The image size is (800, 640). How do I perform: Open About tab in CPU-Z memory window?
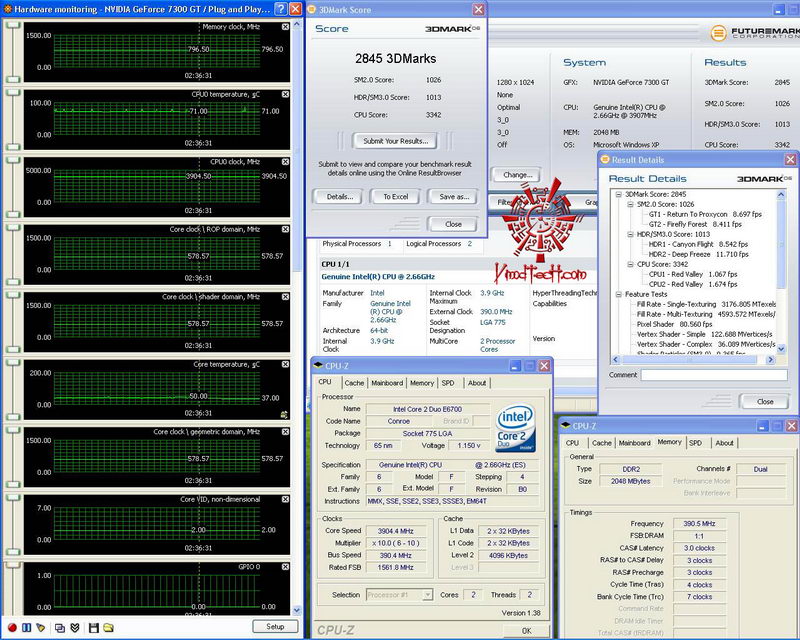tap(724, 443)
